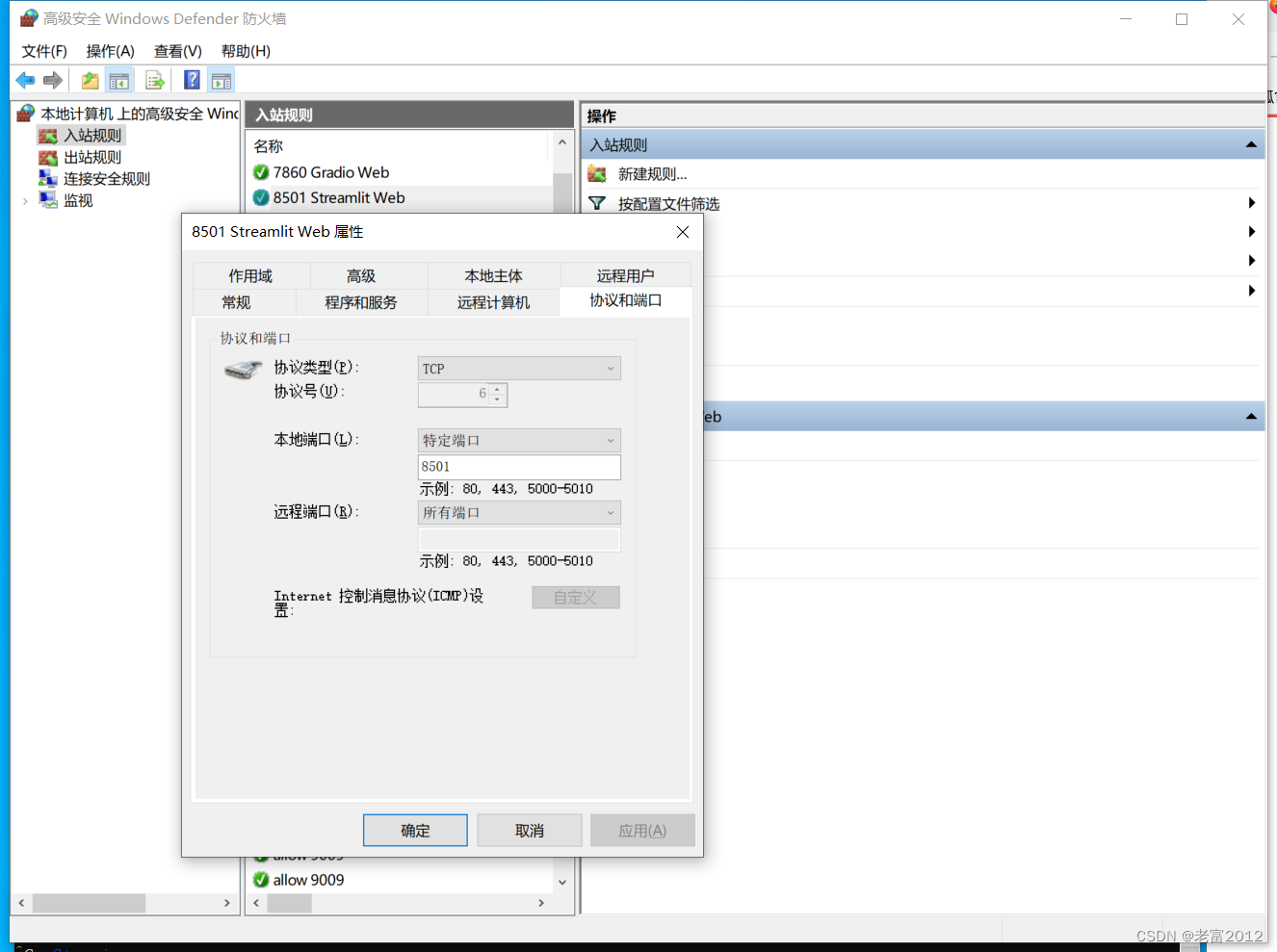Click the outbound rules (出站规则) tree icon
The width and height of the screenshot is (1277, 952).
[48, 157]
